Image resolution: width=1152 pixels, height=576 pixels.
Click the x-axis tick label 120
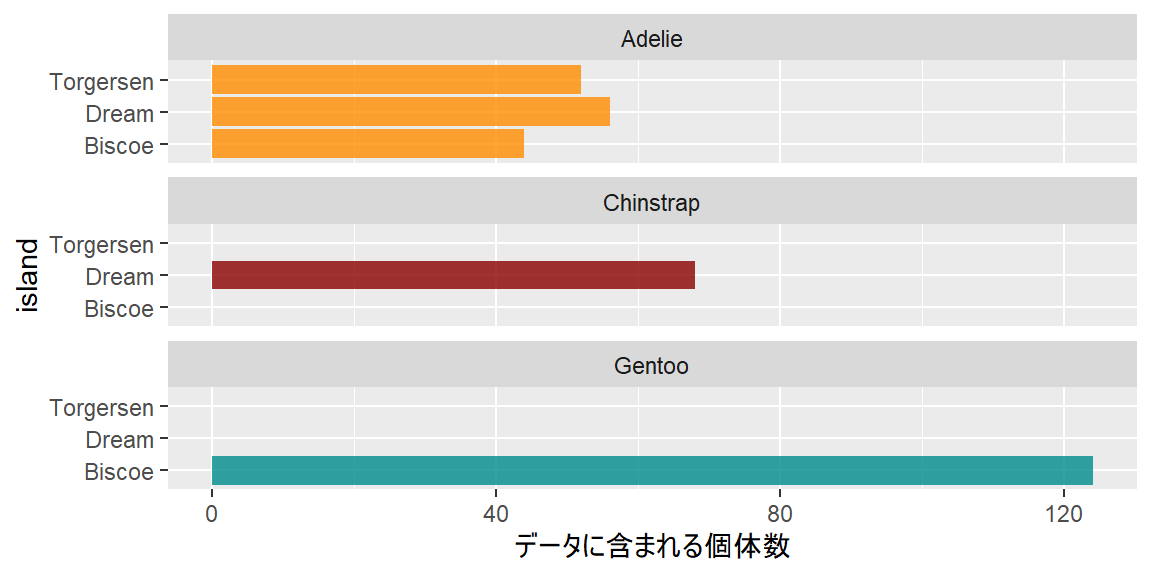(1064, 515)
